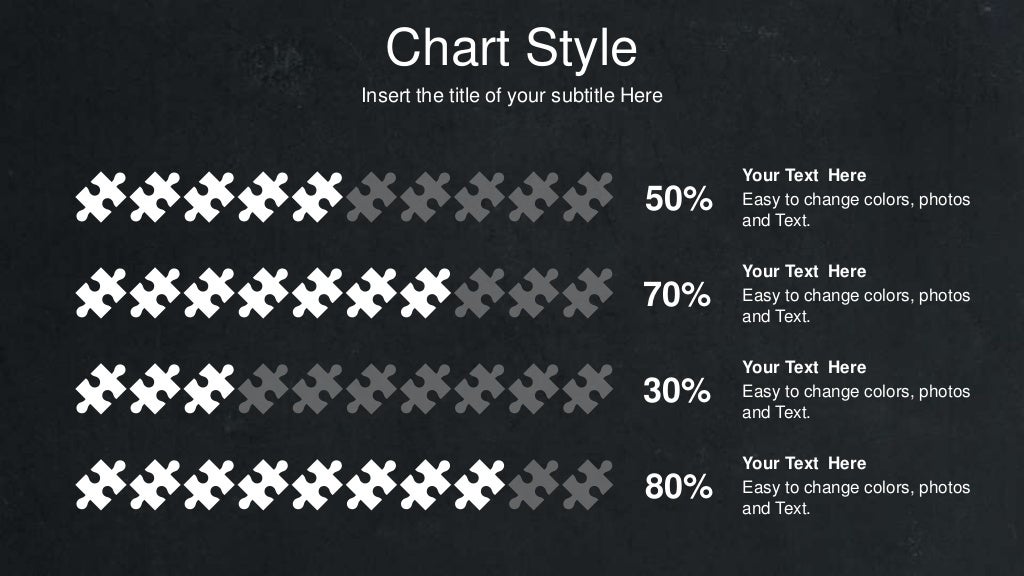Image resolution: width=1024 pixels, height=576 pixels.
Task: Click the Chart Style title
Action: pos(511,48)
